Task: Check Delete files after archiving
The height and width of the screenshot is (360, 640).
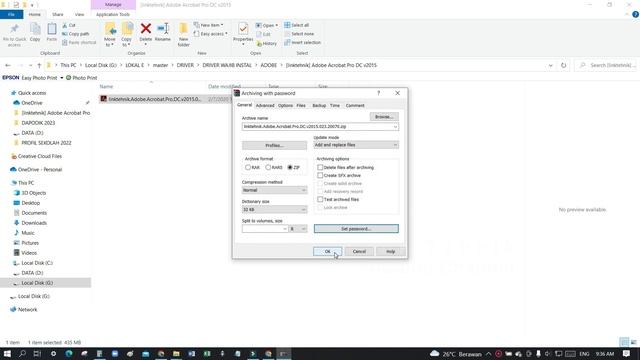Action: (x=320, y=167)
